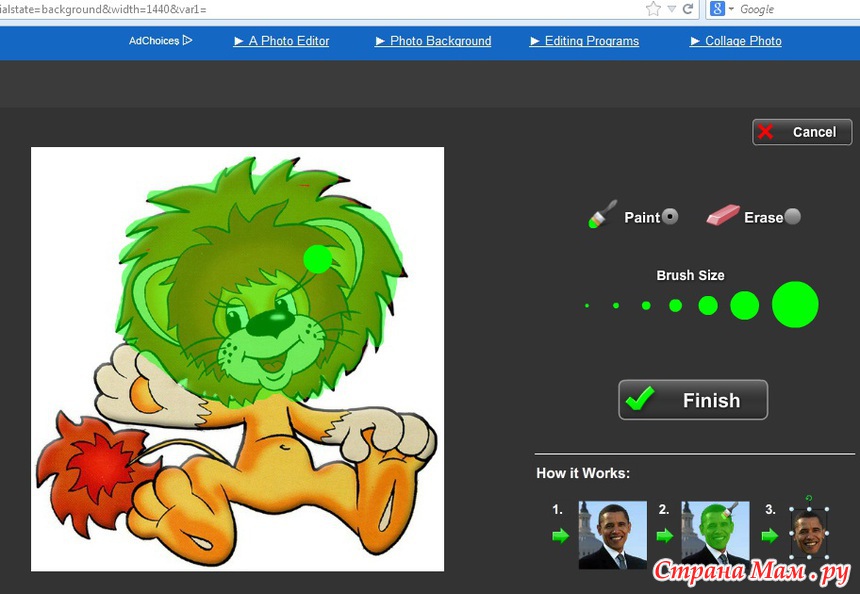Viewport: 860px width, 594px height.
Task: Enable the Erase radio button
Action: coord(793,217)
